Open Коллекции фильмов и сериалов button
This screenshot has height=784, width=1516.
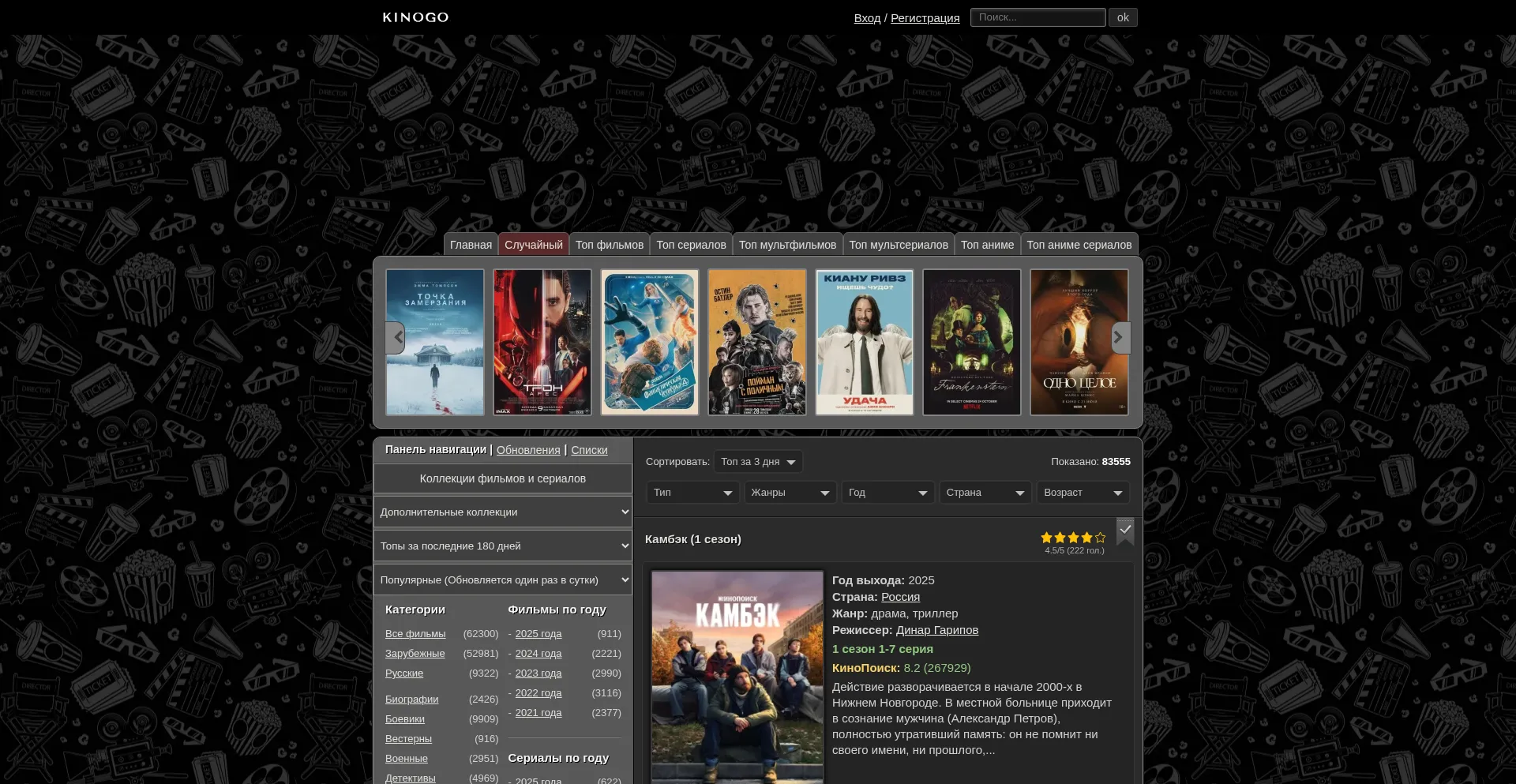[503, 478]
